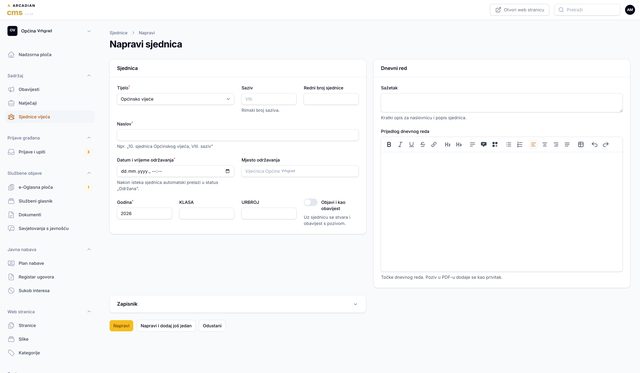Open Stranice in the sidebar
This screenshot has height=373, width=640.
coord(50,326)
